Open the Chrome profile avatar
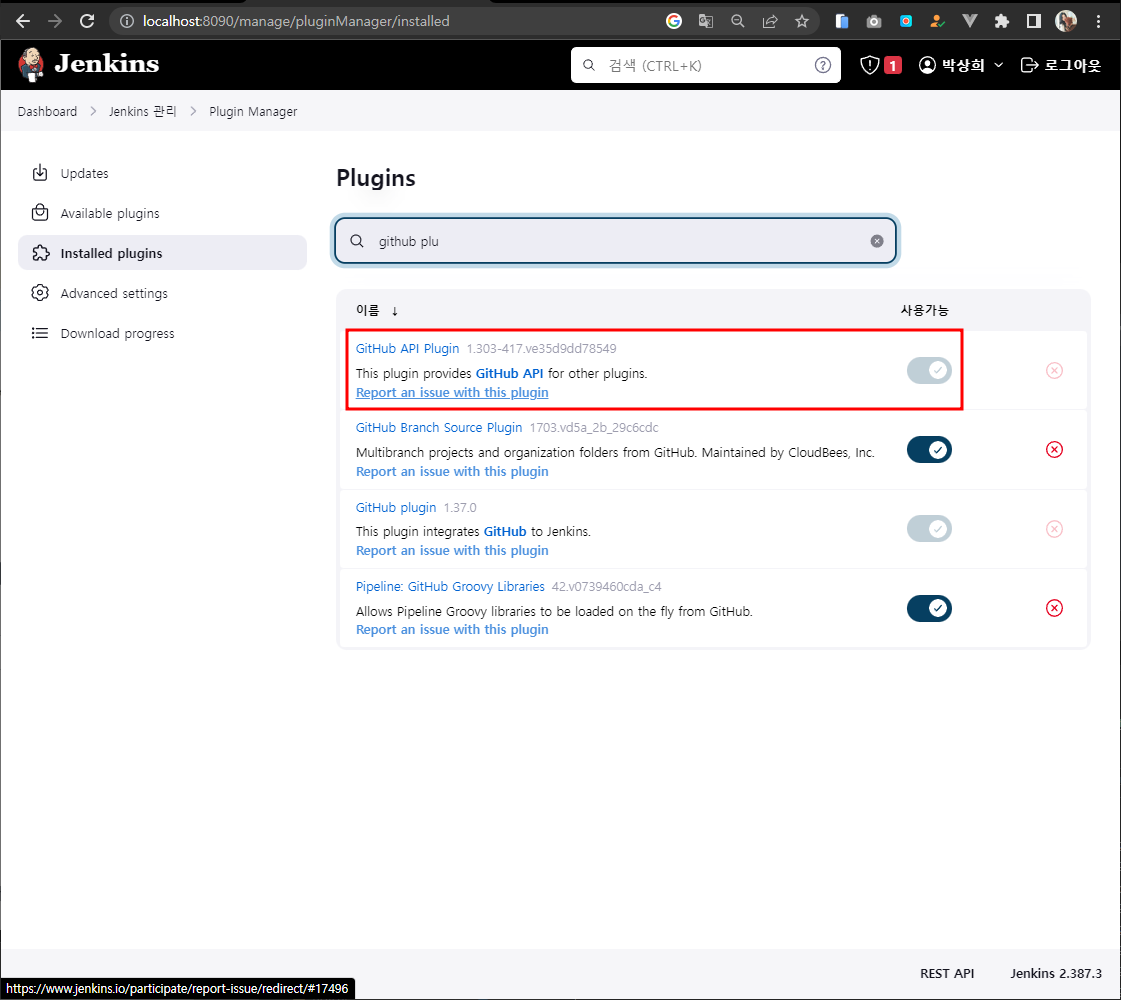 click(x=1066, y=21)
